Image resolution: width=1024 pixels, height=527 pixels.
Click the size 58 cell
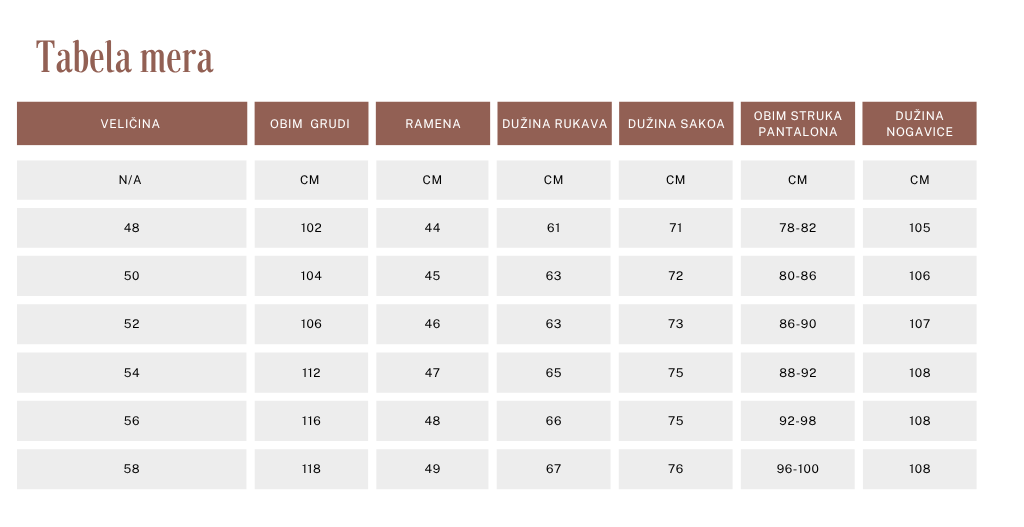[x=132, y=469]
